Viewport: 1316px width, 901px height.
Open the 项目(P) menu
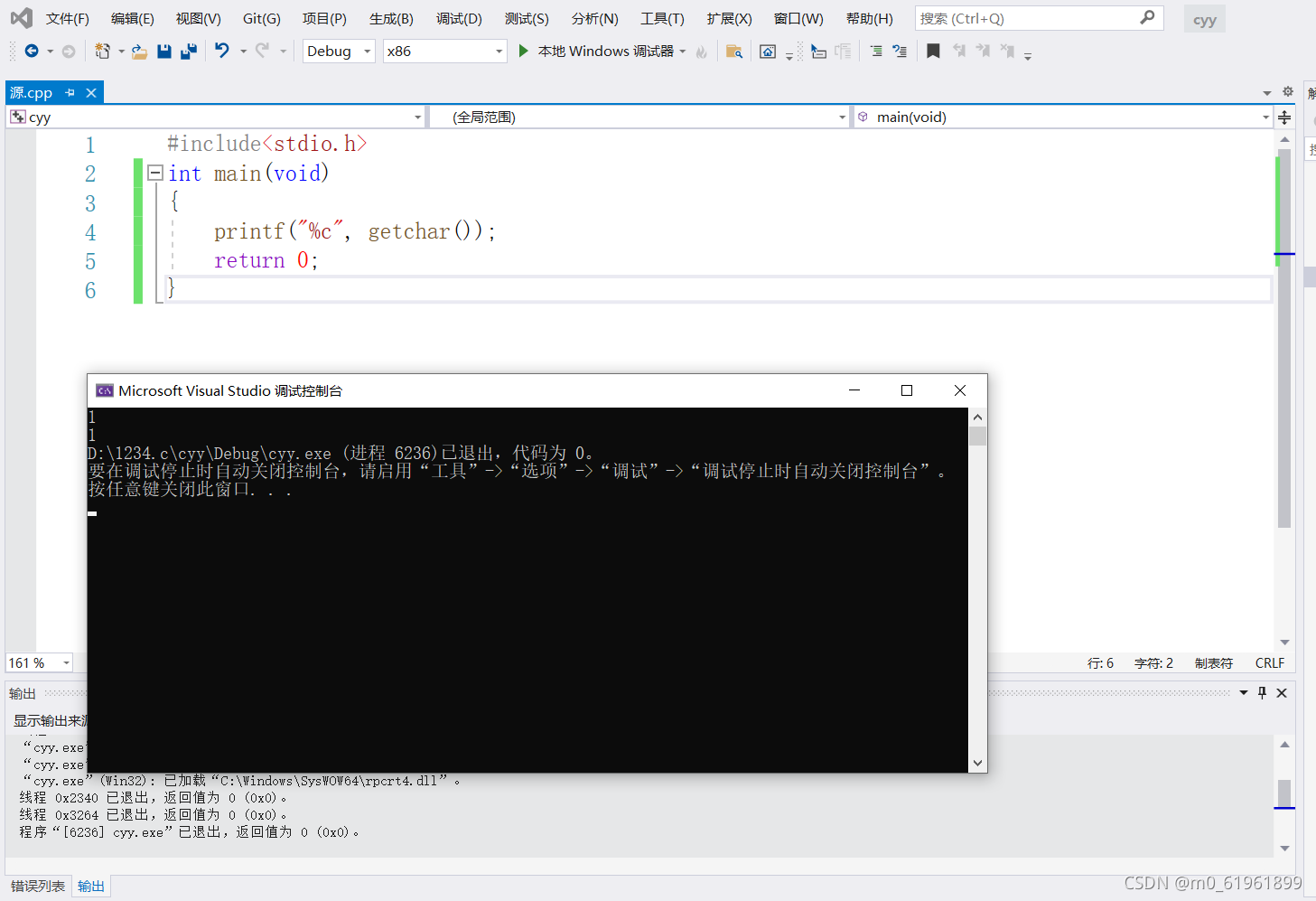324,18
